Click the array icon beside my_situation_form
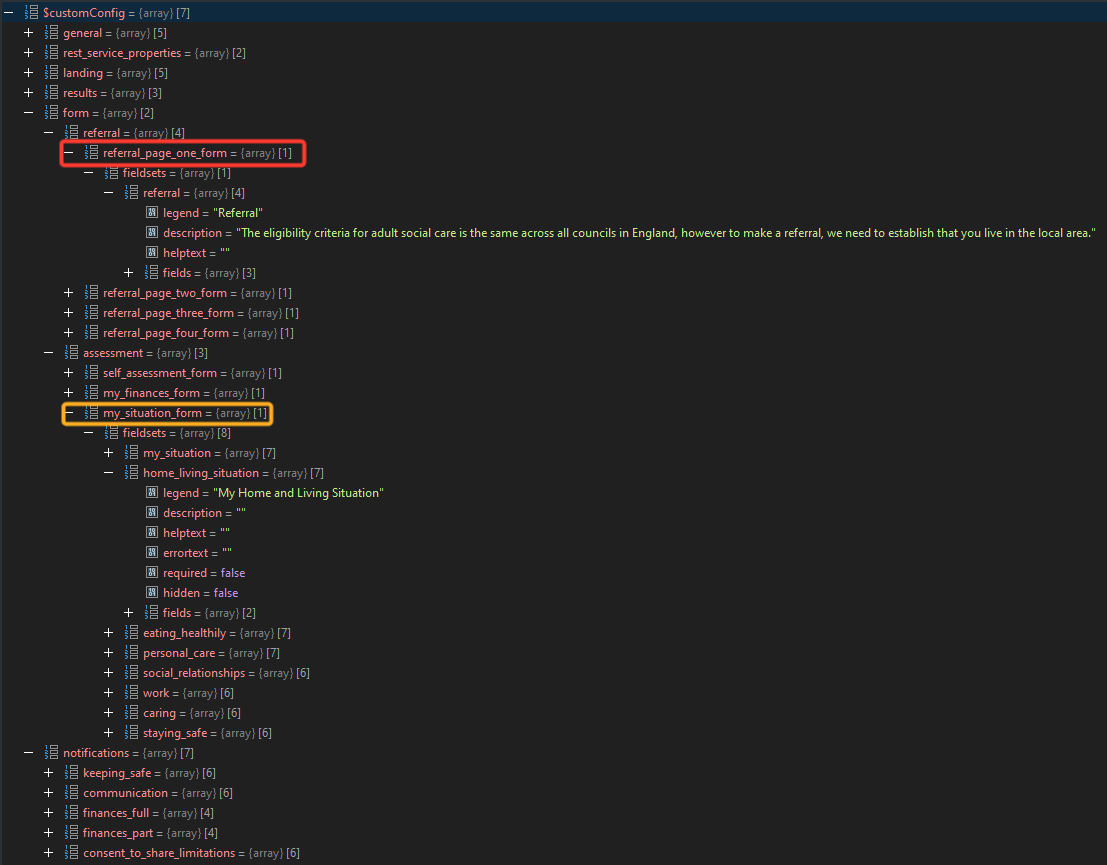1107x865 pixels. 91,413
